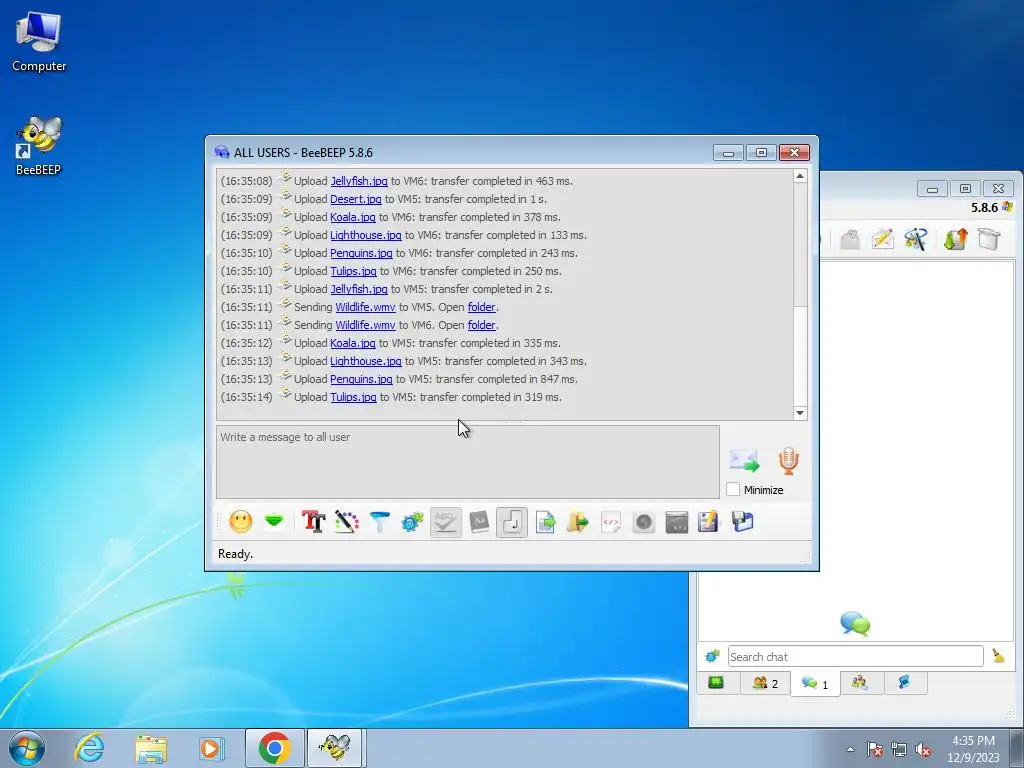Click the grey round disc toolbar icon
1024x768 pixels.
click(644, 522)
